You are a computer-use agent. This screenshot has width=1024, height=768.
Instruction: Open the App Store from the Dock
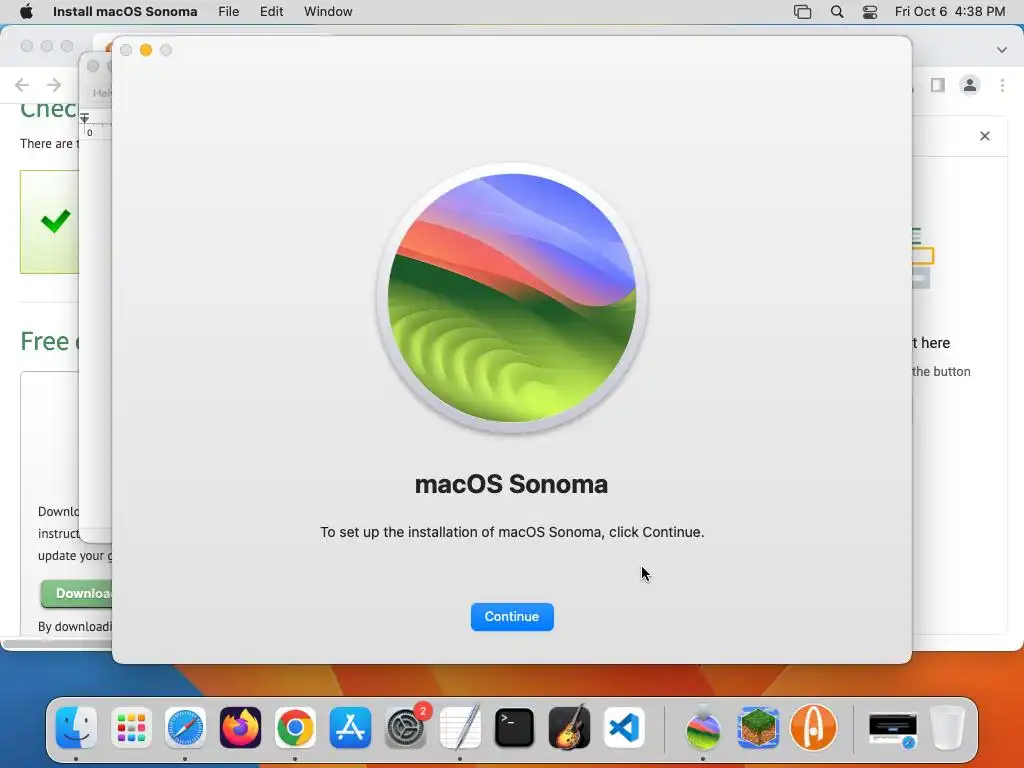tap(350, 727)
